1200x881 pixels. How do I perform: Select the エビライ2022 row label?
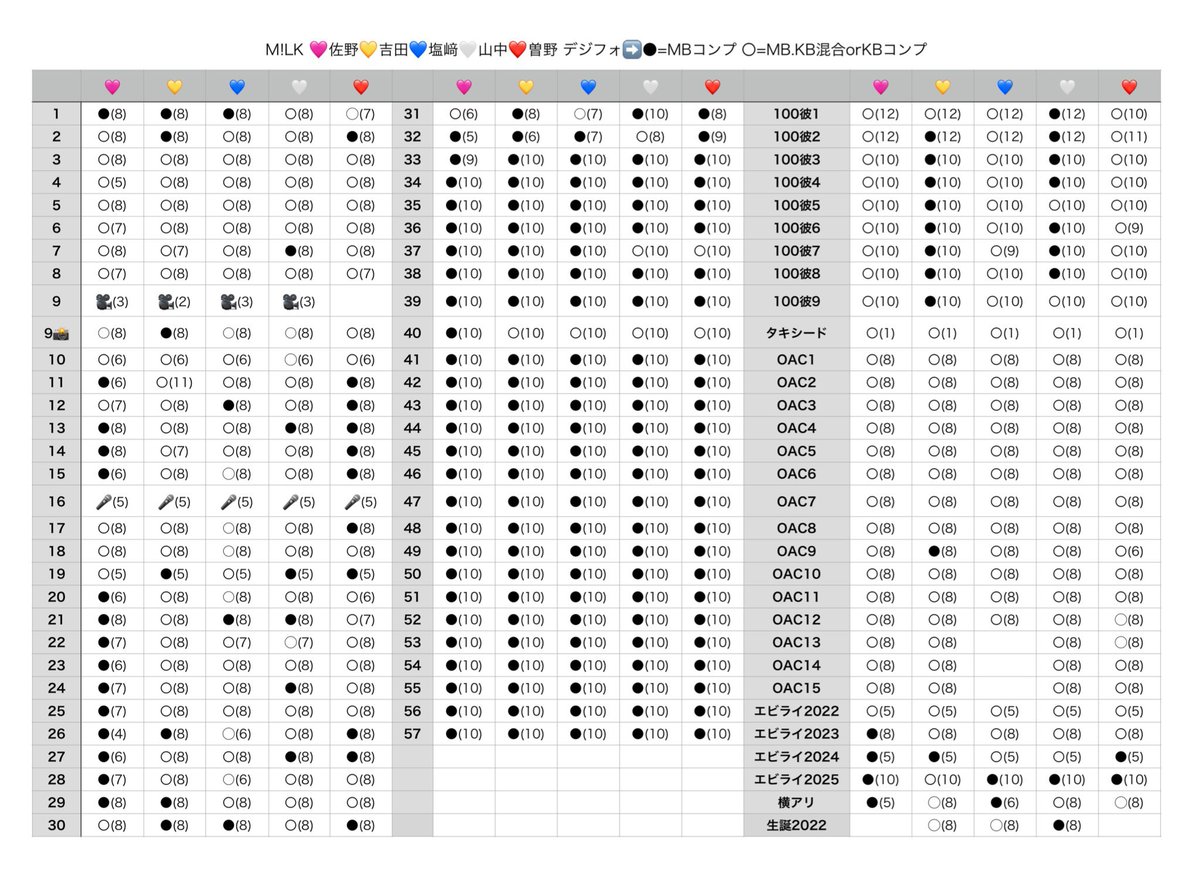797,711
